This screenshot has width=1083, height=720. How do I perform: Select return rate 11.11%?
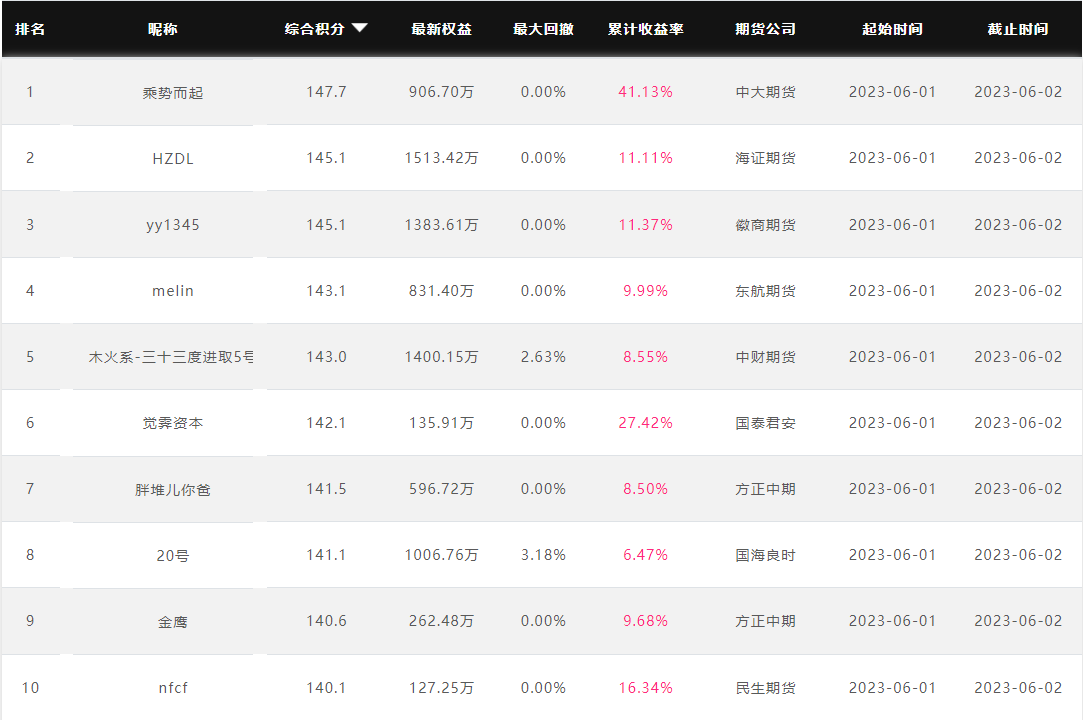pyautogui.click(x=645, y=158)
